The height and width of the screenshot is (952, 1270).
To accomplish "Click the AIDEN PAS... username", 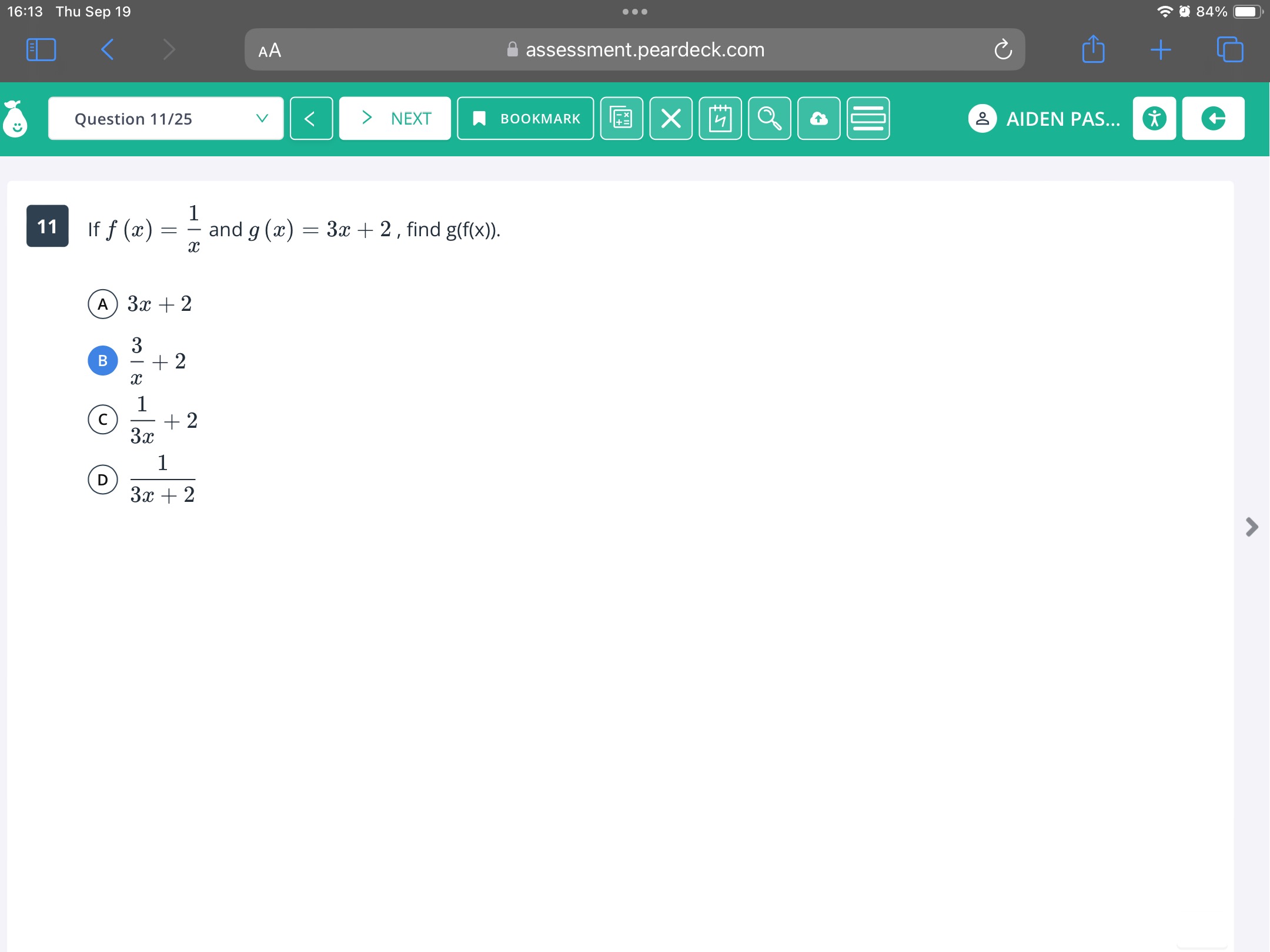I will (1063, 119).
